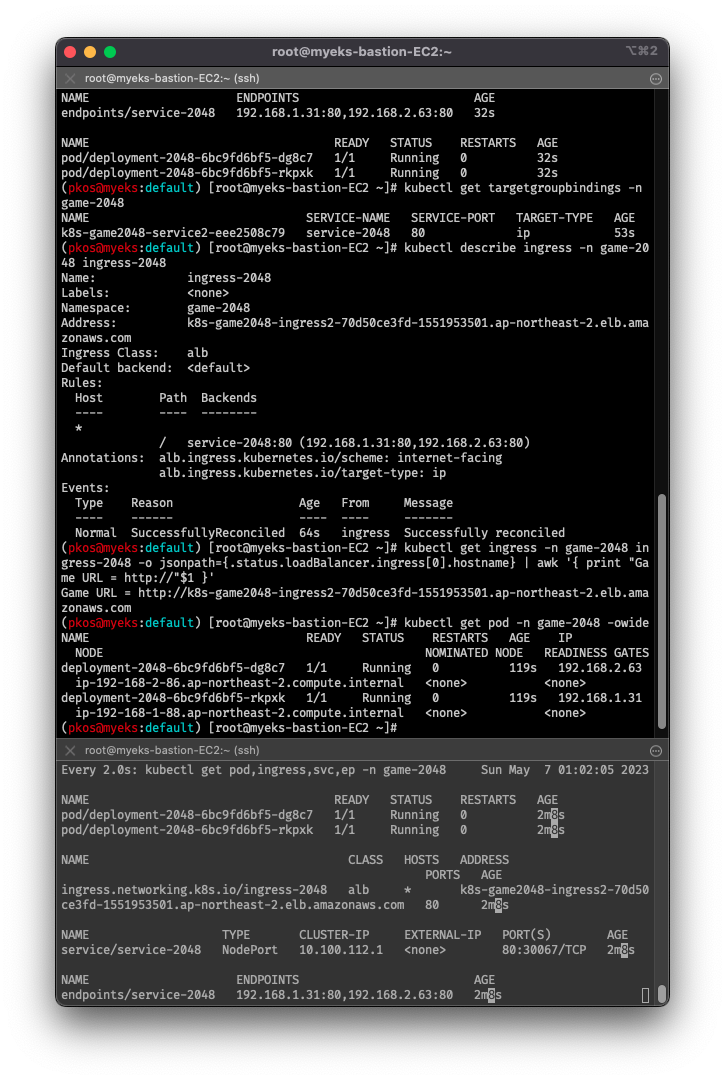
Task: Click endpoints/service-2048 in the bottom pane
Action: point(138,995)
